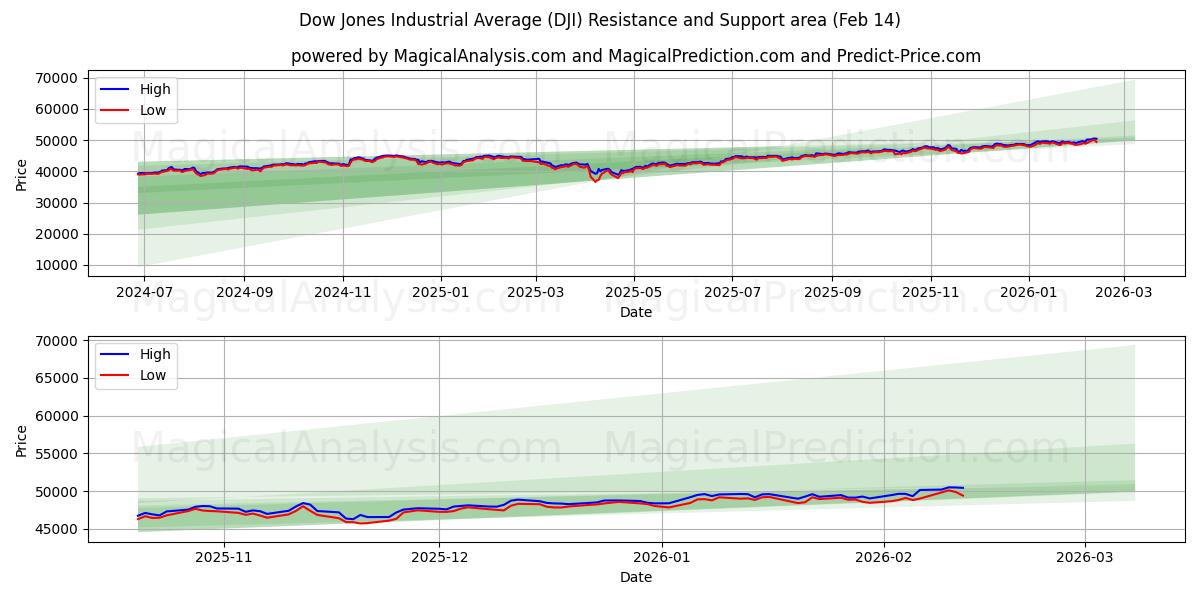Select the blue High line sample in bottom legend
This screenshot has width=1200, height=600.
pos(114,354)
